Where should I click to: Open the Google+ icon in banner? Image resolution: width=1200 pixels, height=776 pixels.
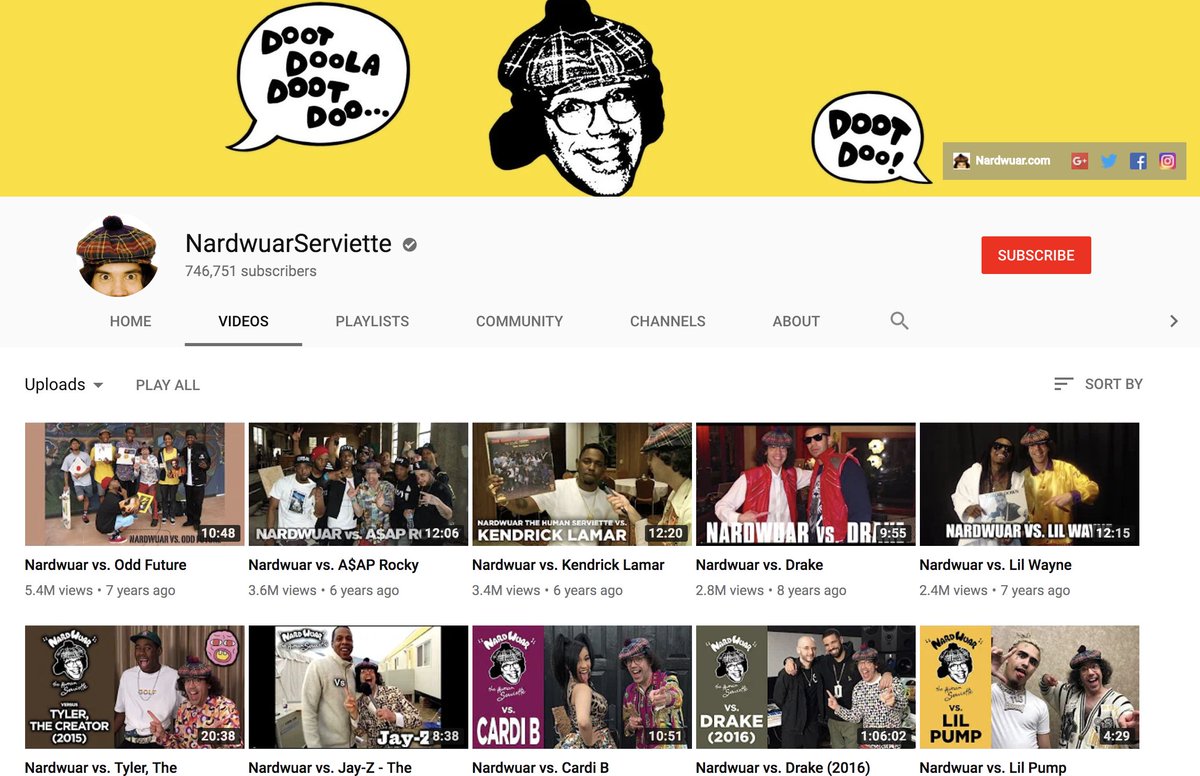[x=1079, y=160]
